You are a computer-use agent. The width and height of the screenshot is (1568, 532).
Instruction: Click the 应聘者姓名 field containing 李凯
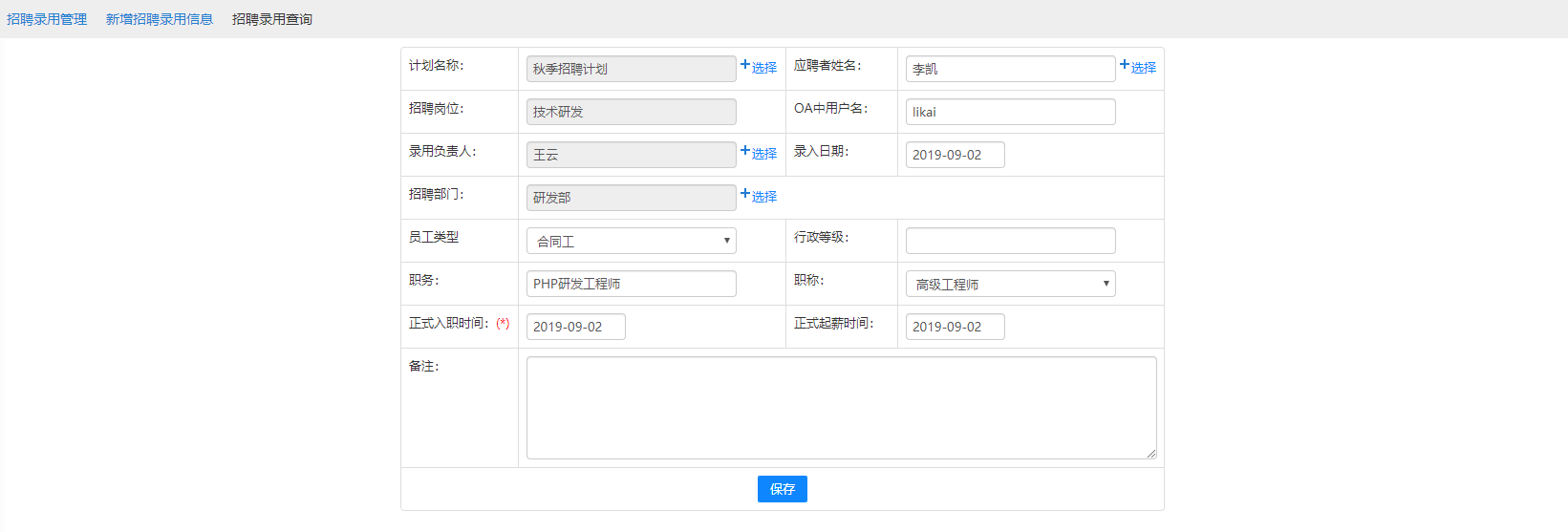click(x=1010, y=69)
